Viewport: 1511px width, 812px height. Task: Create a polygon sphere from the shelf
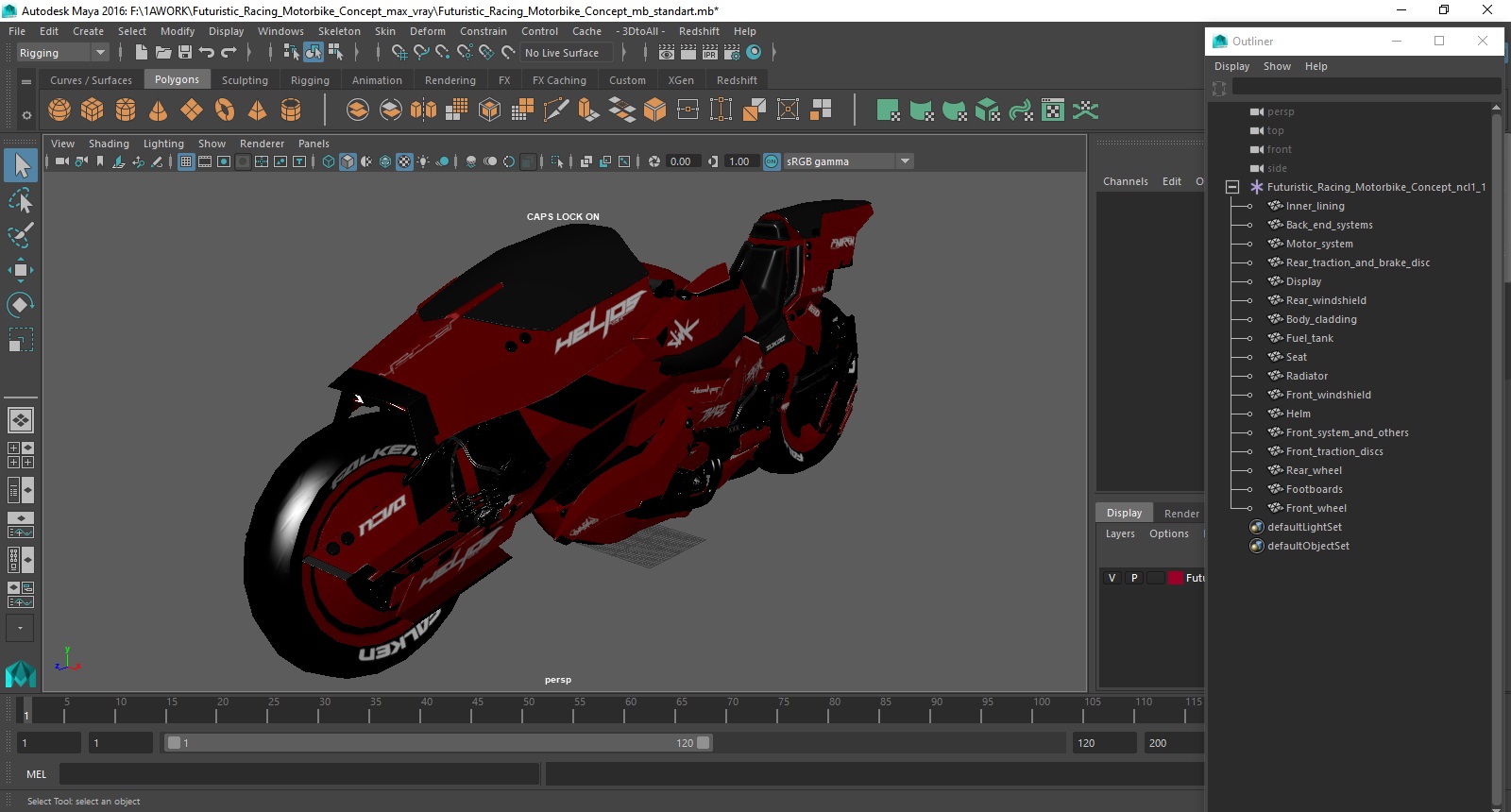click(x=59, y=110)
